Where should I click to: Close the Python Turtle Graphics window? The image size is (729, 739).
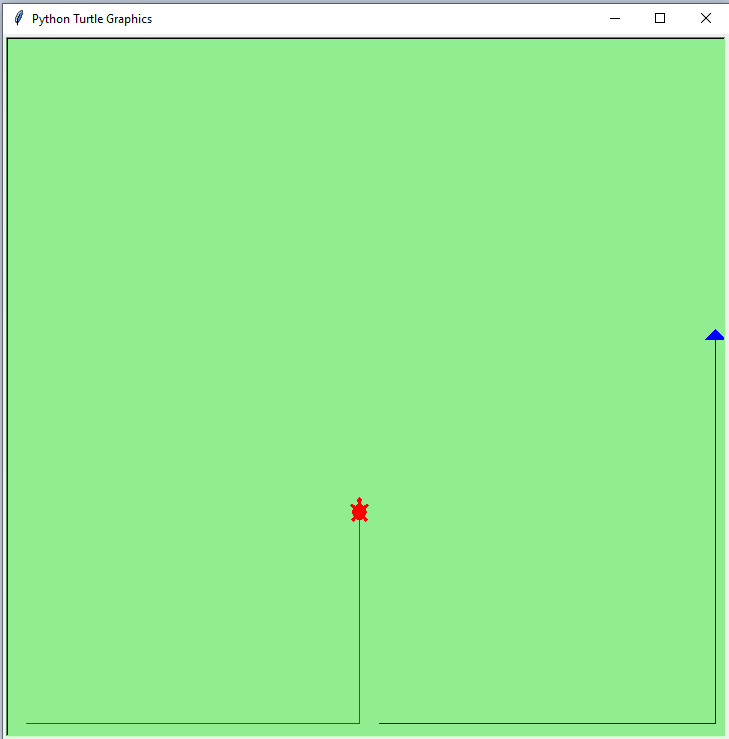(x=705, y=18)
